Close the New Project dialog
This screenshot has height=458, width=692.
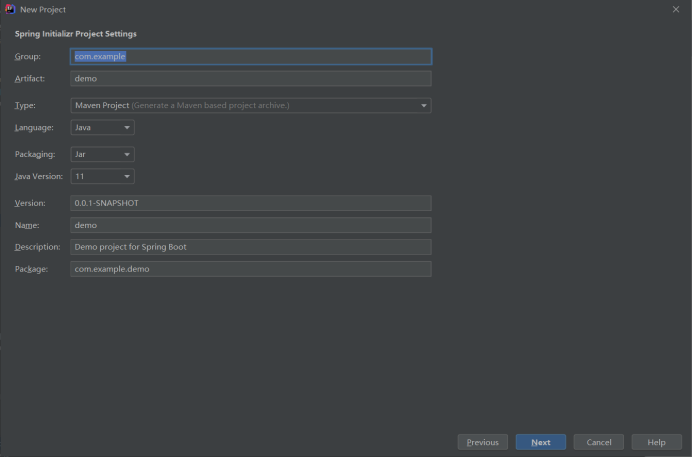click(676, 9)
